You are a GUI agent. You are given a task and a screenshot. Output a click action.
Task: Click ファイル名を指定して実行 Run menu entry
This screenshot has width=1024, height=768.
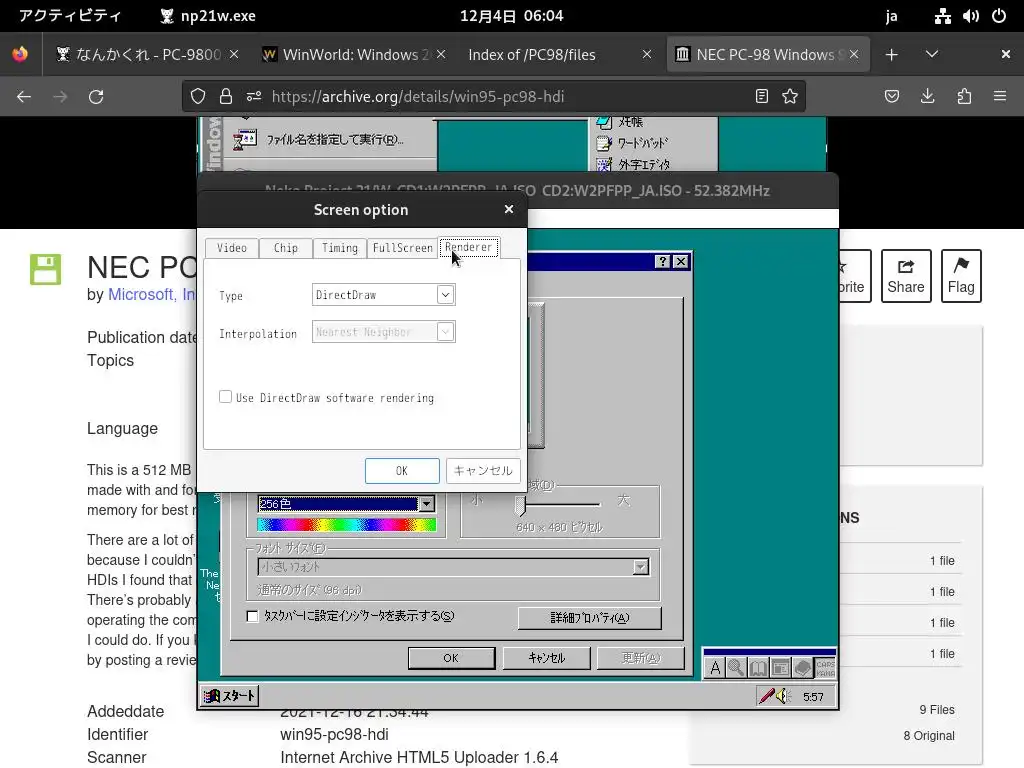pyautogui.click(x=320, y=139)
